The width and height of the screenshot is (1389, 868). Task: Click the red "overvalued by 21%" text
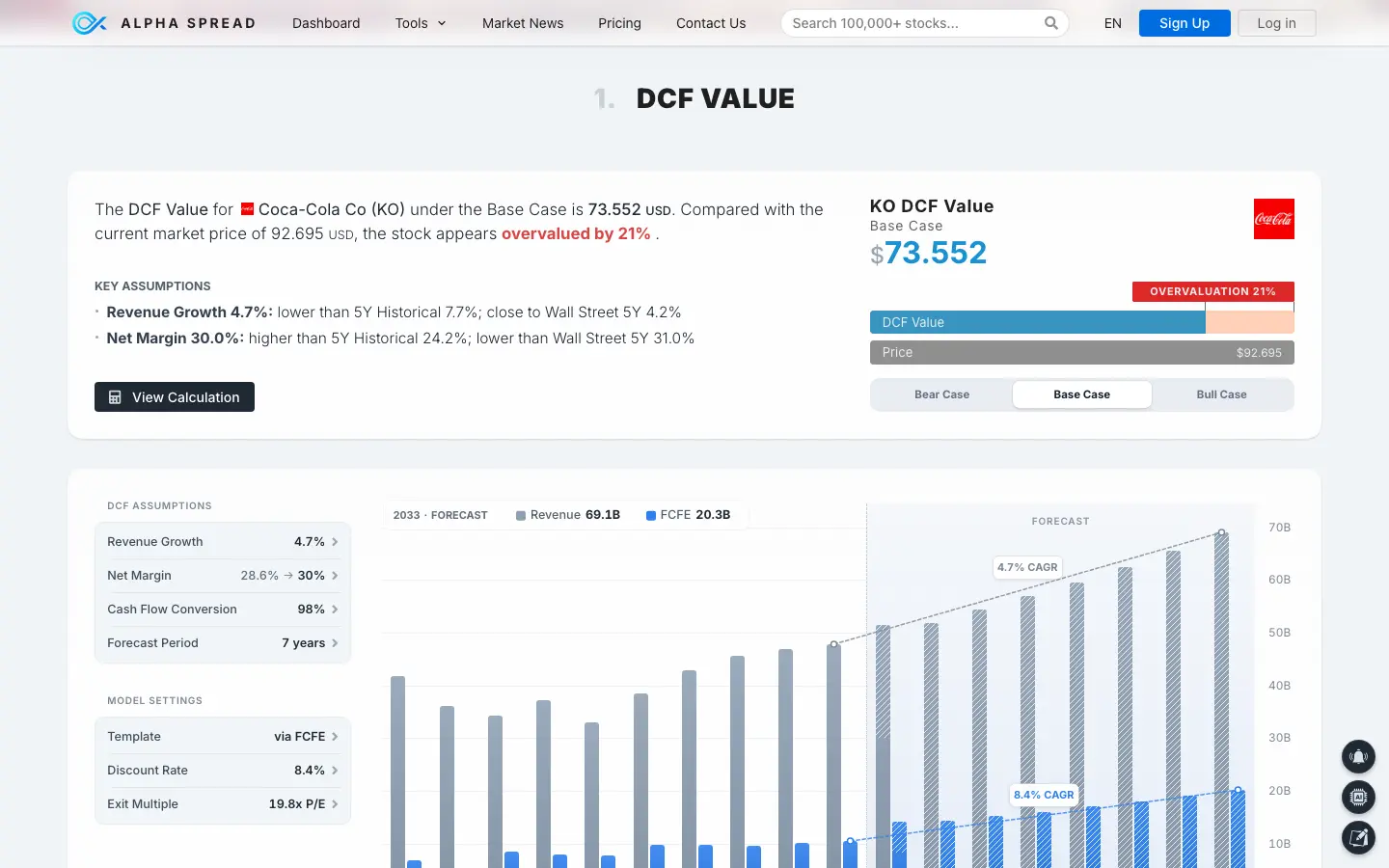click(x=576, y=233)
